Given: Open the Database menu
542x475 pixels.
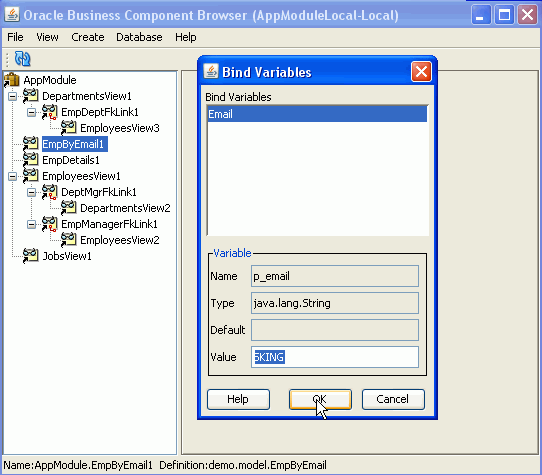Looking at the screenshot, I should (139, 37).
